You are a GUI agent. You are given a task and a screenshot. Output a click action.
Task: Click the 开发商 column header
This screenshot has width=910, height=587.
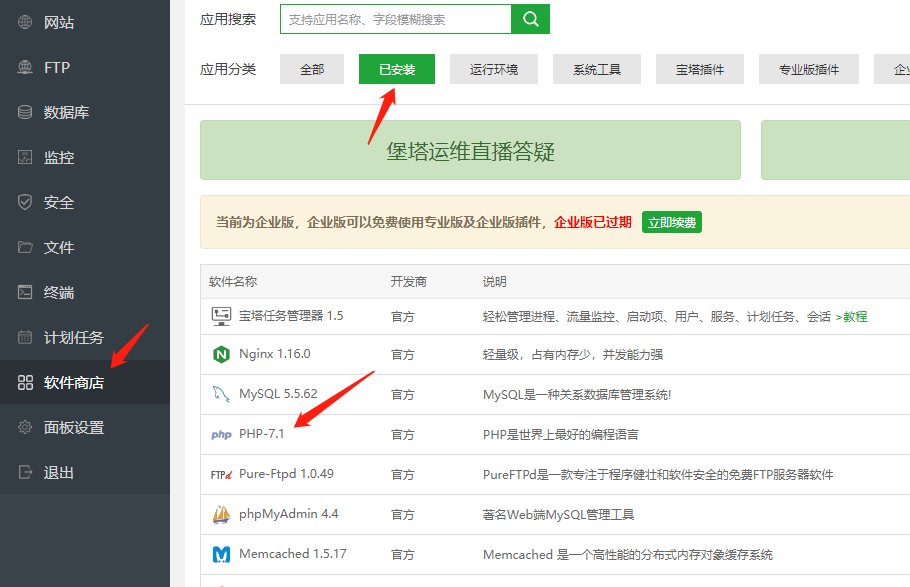click(x=409, y=282)
